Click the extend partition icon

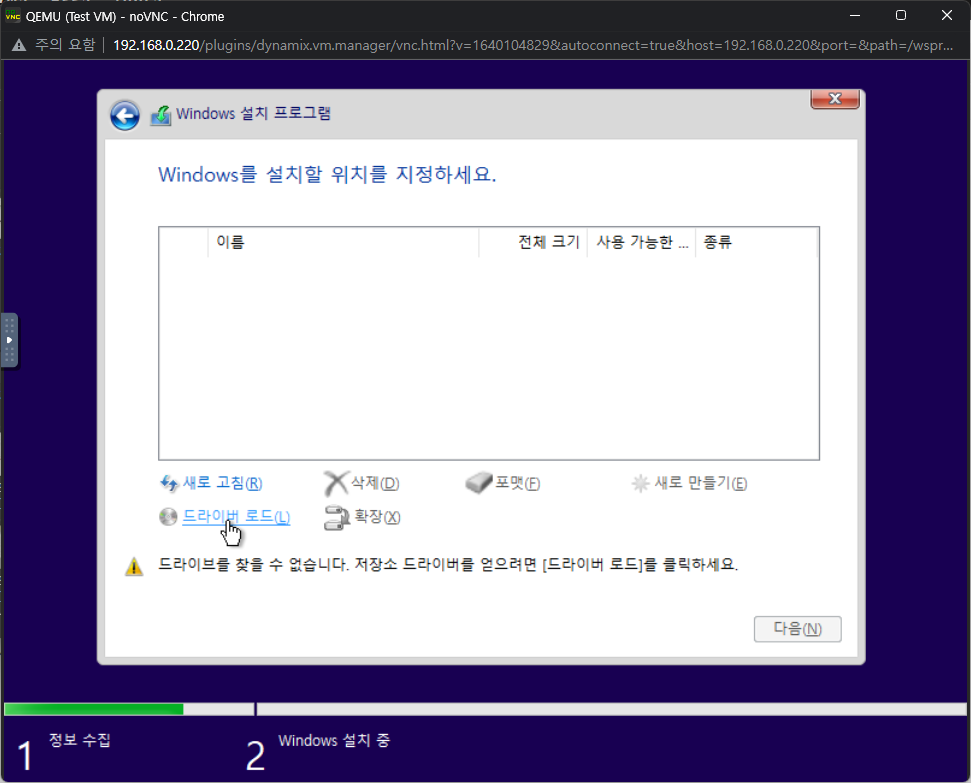(336, 518)
